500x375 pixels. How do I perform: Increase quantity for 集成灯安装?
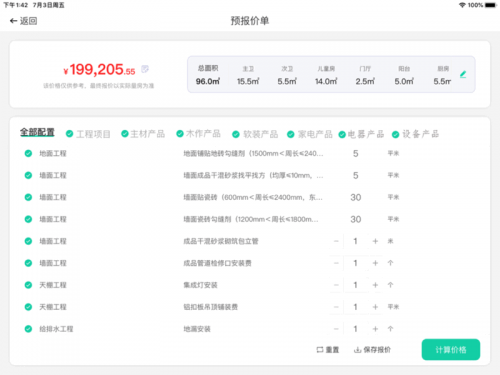pyautogui.click(x=375, y=285)
